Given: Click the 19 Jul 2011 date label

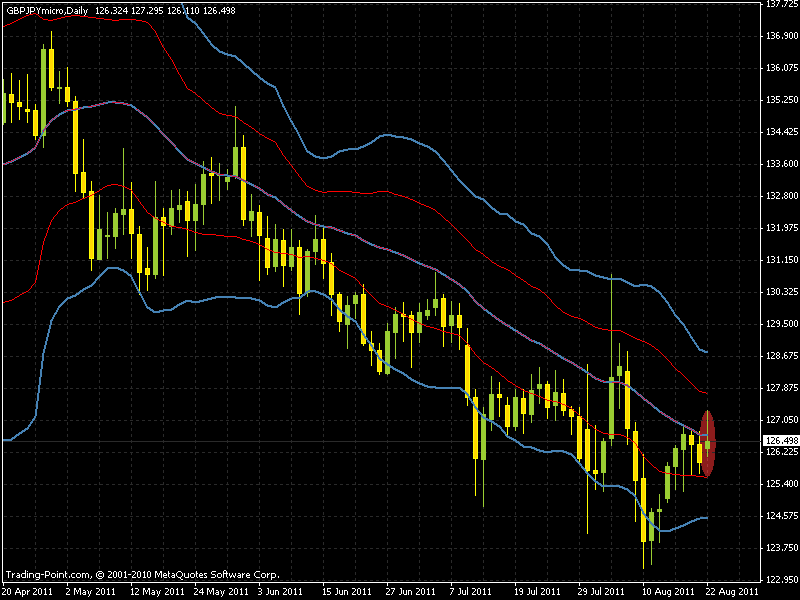Looking at the screenshot, I should 537,592.
